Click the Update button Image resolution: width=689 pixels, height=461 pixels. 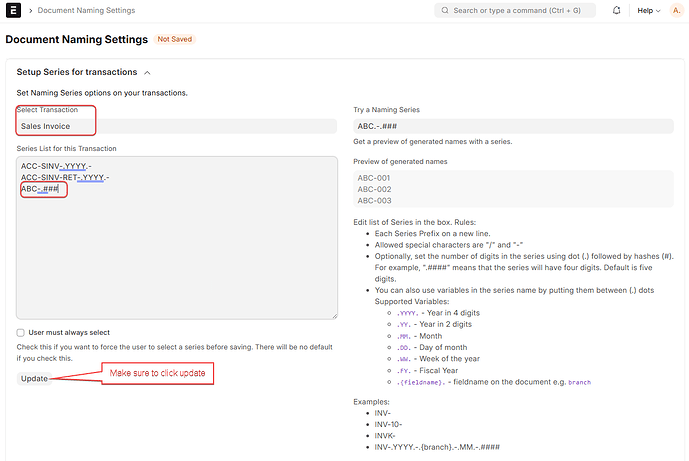tap(34, 379)
